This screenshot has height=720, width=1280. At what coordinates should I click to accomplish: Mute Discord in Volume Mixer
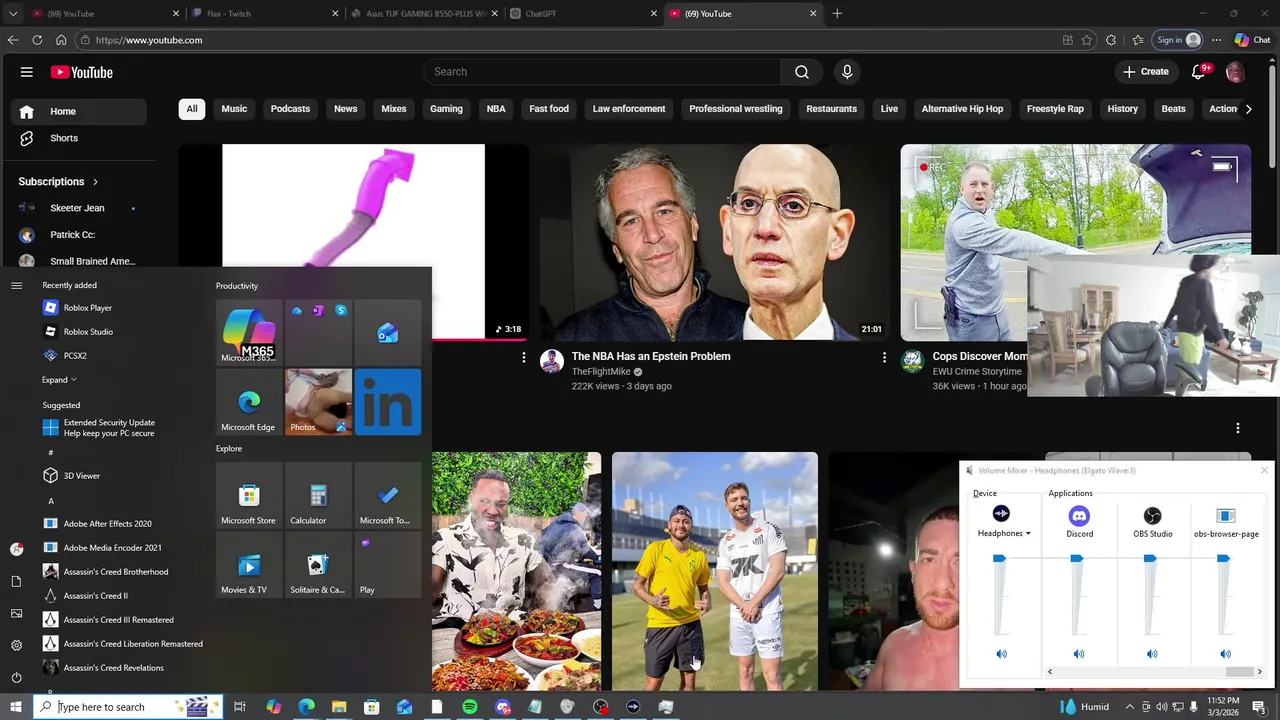1078,654
